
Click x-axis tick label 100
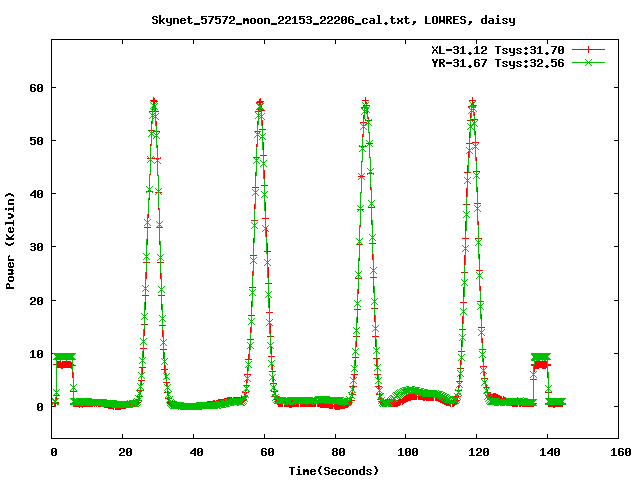[408, 452]
